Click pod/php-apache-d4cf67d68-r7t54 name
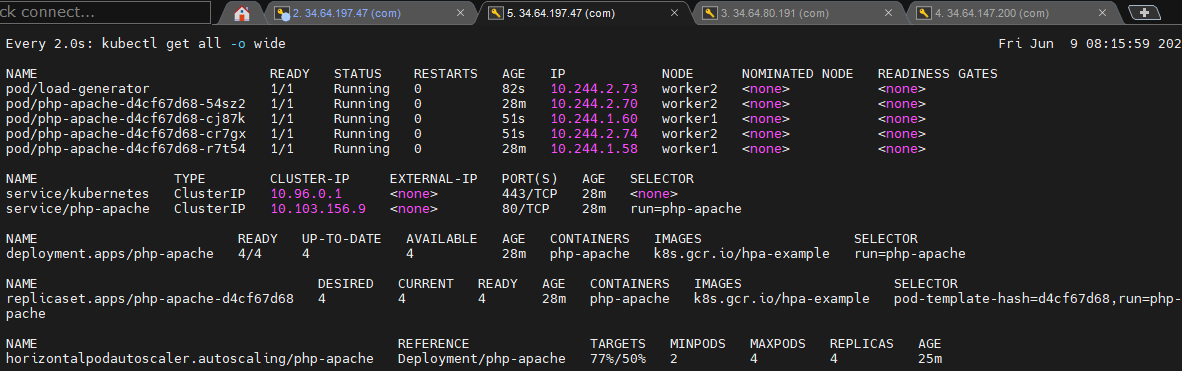 tap(125, 149)
